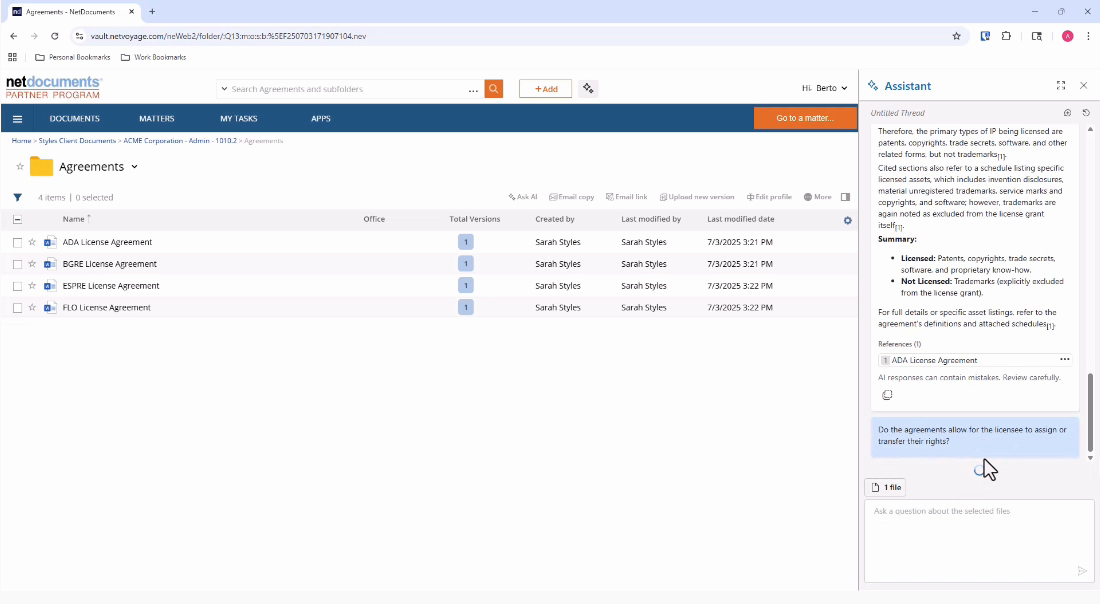Open ADA License Agreement reference link

[934, 360]
